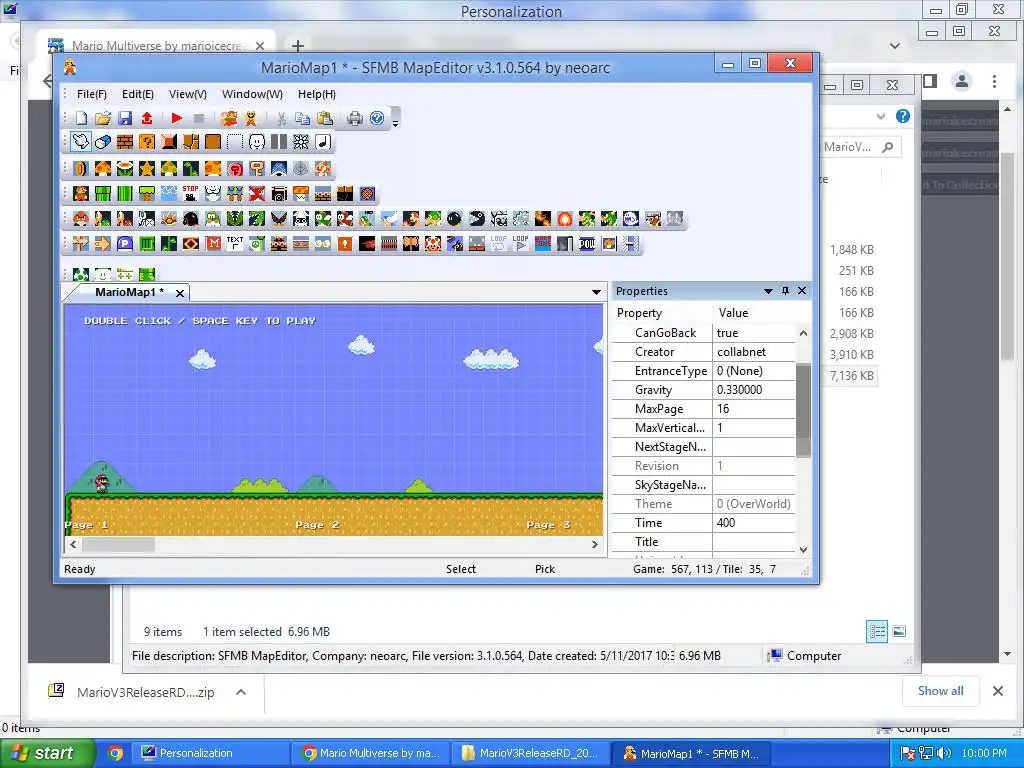The image size is (1024, 768).
Task: Click the New file icon
Action: pos(81,118)
